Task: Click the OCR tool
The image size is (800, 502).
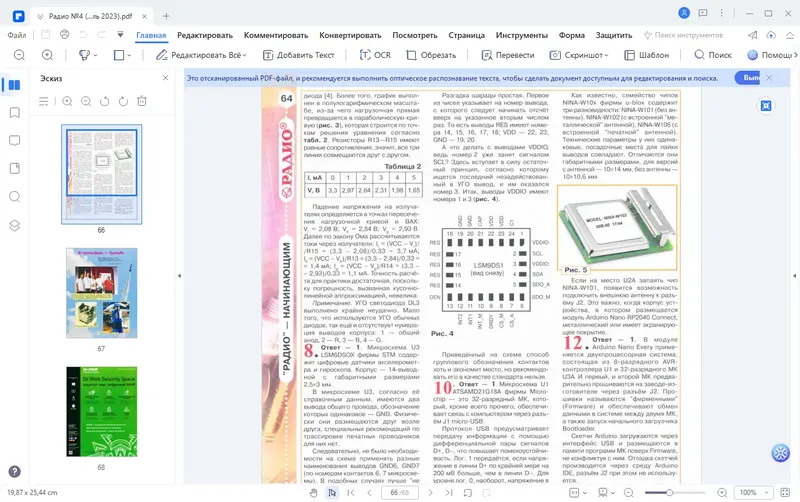Action: (375, 55)
